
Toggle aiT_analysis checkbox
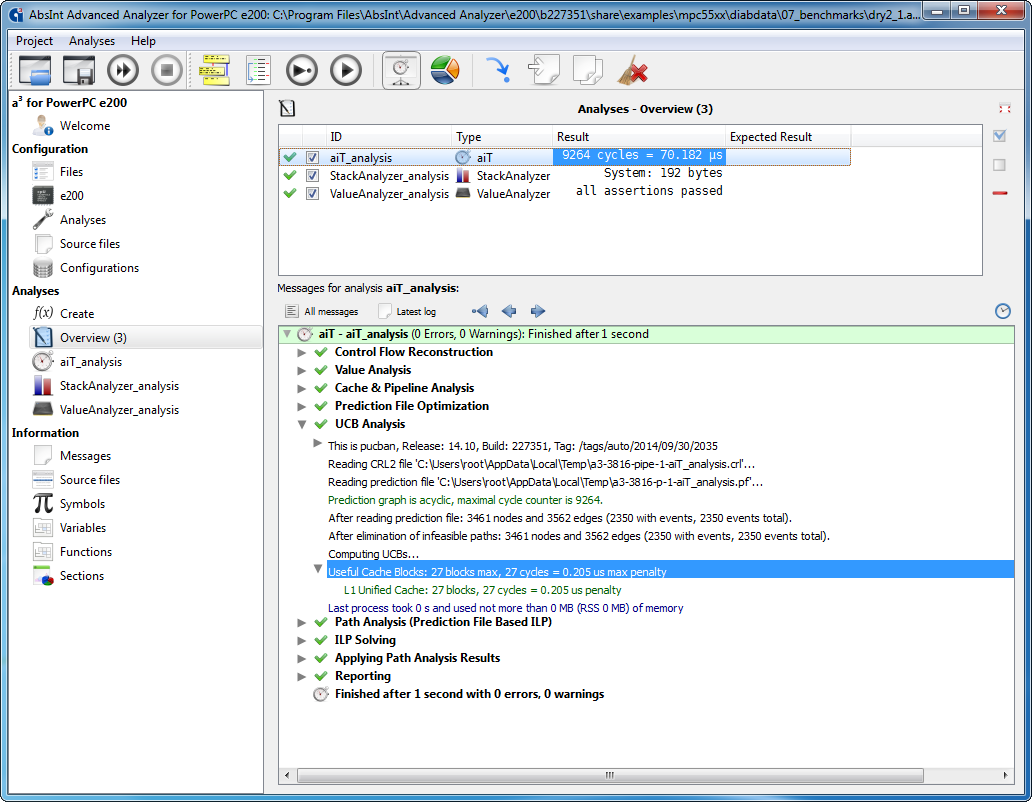coord(313,158)
